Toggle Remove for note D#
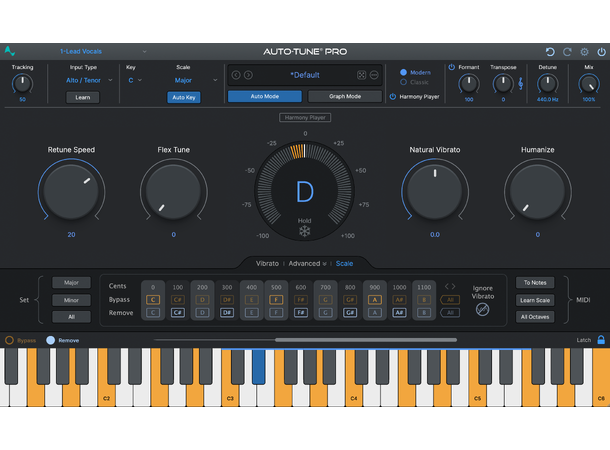This screenshot has width=610, height=450. pos(227,313)
